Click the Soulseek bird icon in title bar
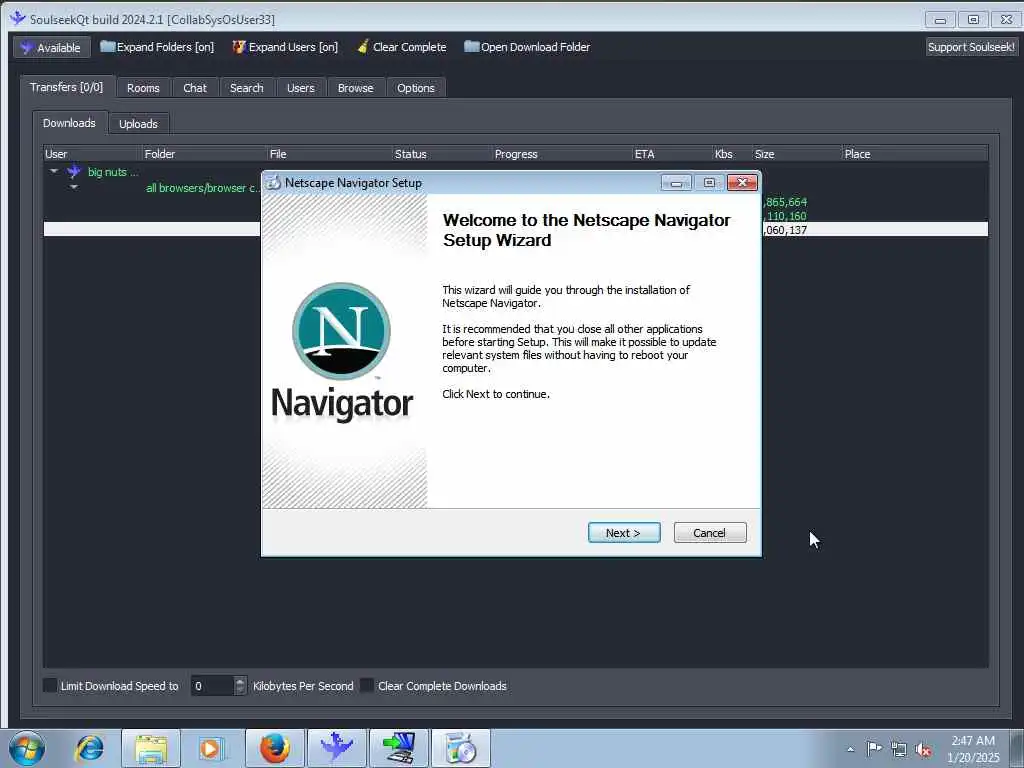This screenshot has width=1024, height=768. (18, 18)
